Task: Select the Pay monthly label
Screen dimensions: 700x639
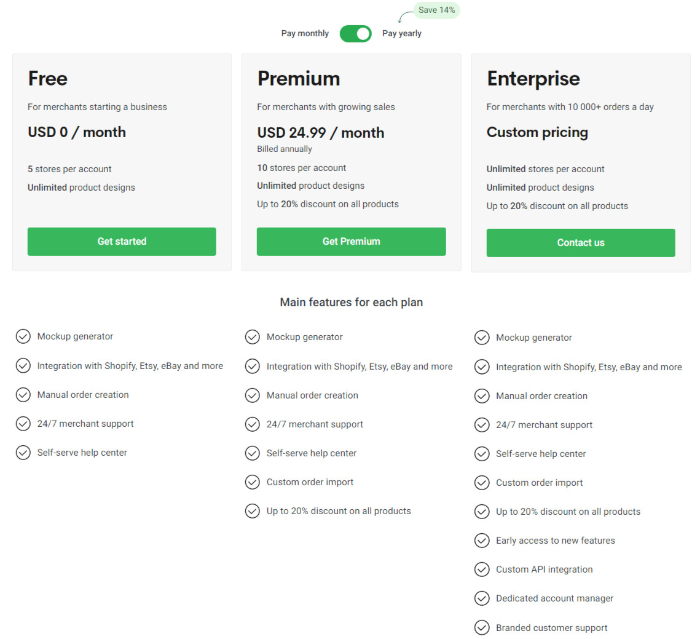Action: tap(305, 33)
